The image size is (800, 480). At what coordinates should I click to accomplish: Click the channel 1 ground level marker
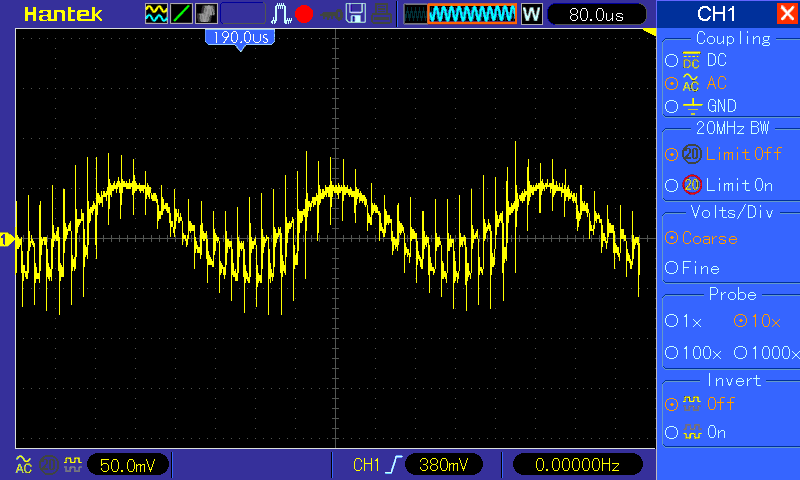click(7, 239)
